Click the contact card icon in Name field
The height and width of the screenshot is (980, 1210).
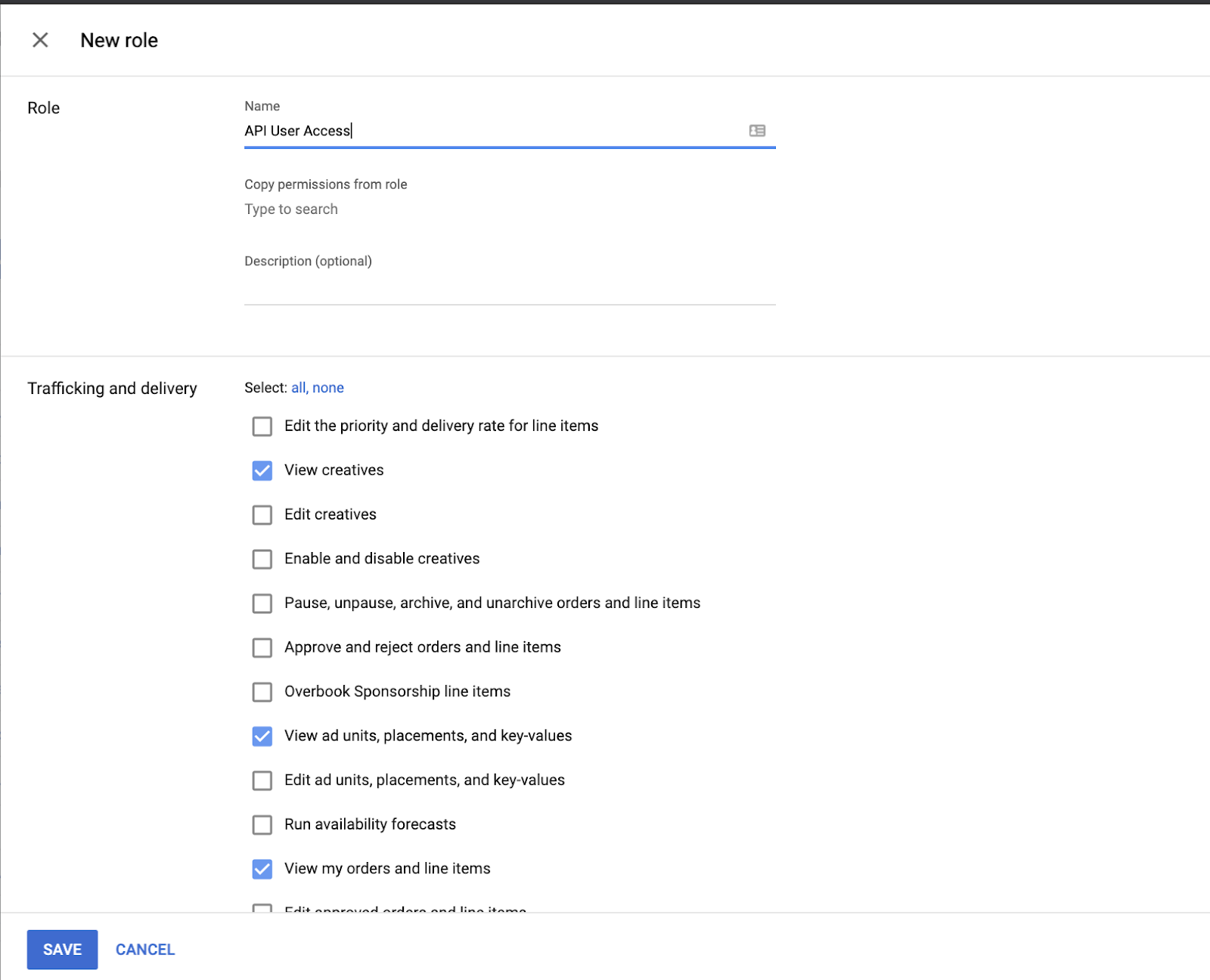(x=757, y=131)
